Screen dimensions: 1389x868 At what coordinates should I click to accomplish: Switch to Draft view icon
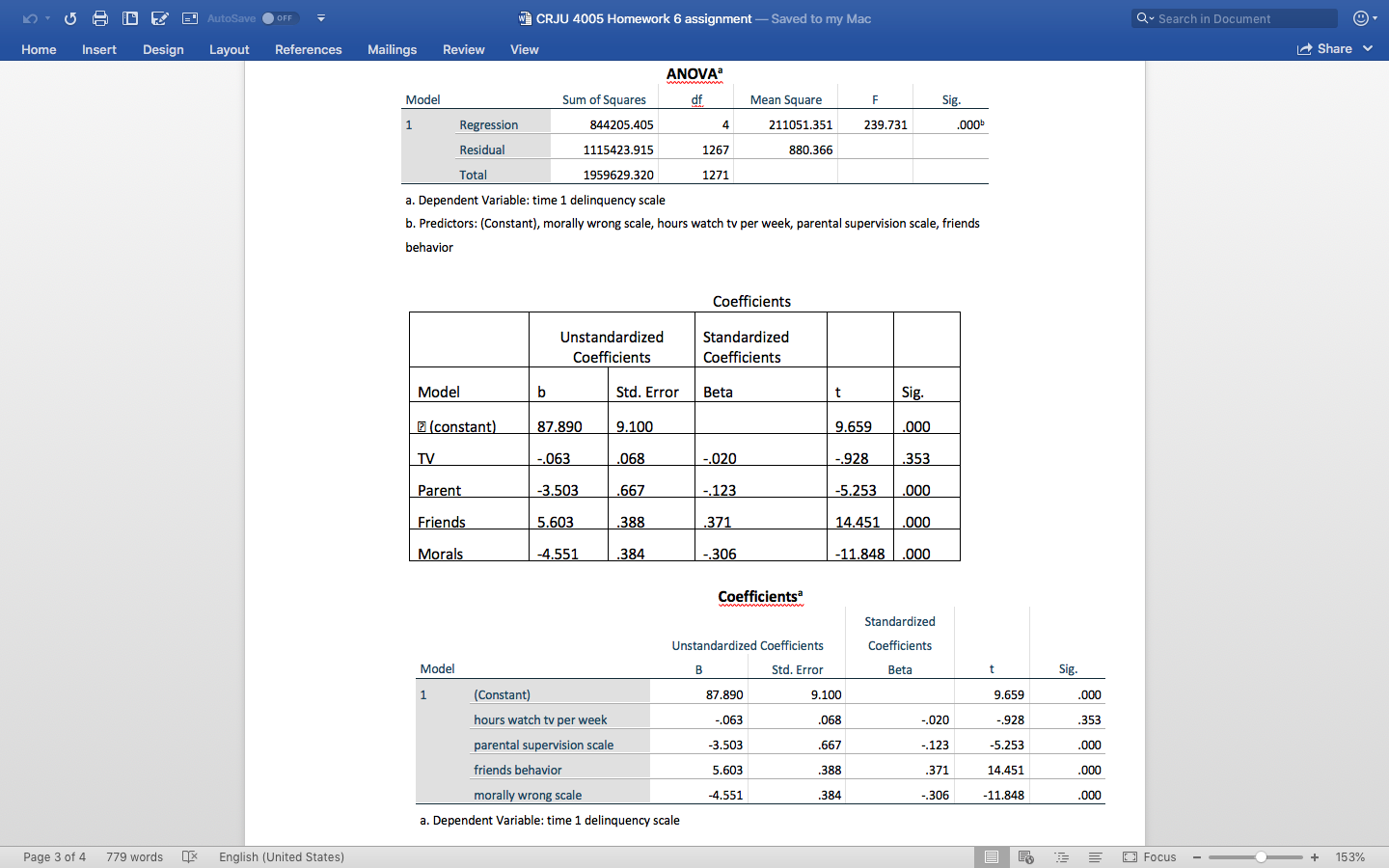click(1095, 856)
